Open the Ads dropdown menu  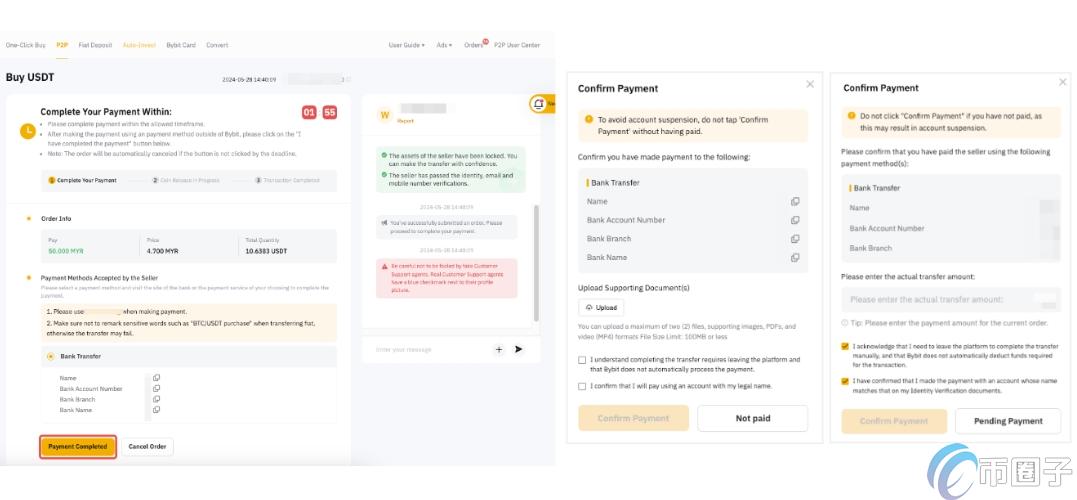[444, 45]
